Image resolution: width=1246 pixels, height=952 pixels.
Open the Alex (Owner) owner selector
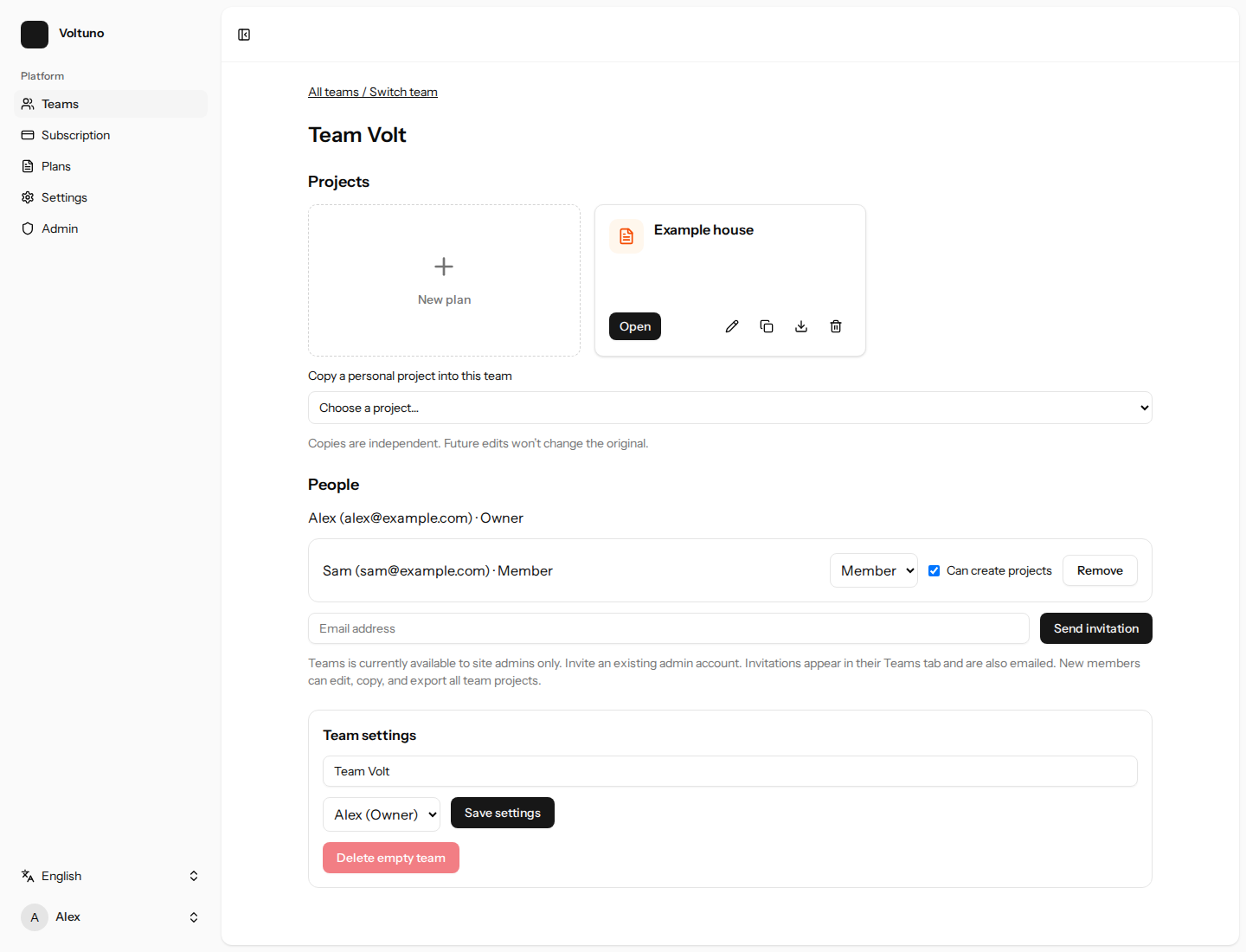[382, 814]
